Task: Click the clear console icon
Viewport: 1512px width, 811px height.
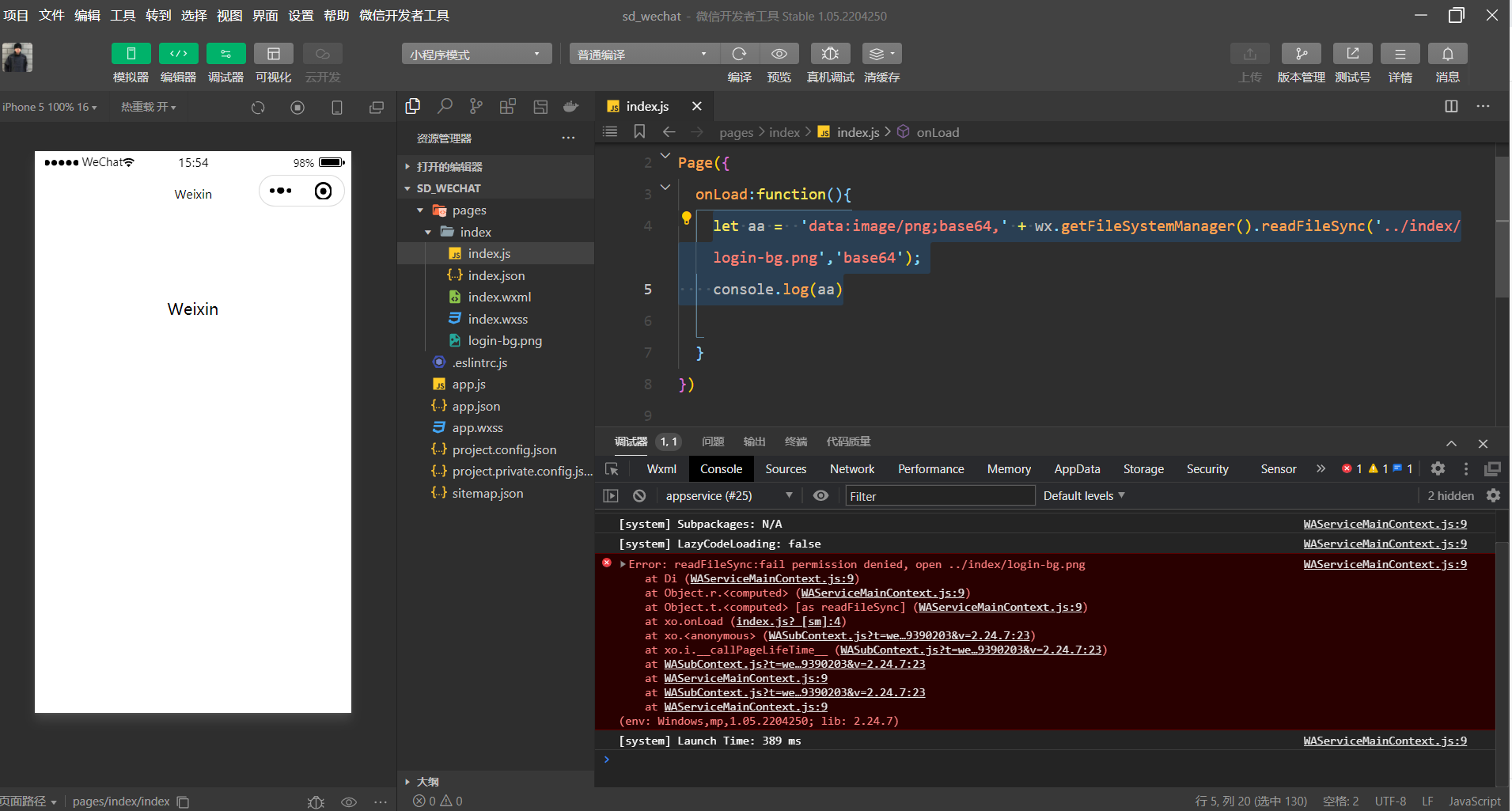Action: (639, 496)
